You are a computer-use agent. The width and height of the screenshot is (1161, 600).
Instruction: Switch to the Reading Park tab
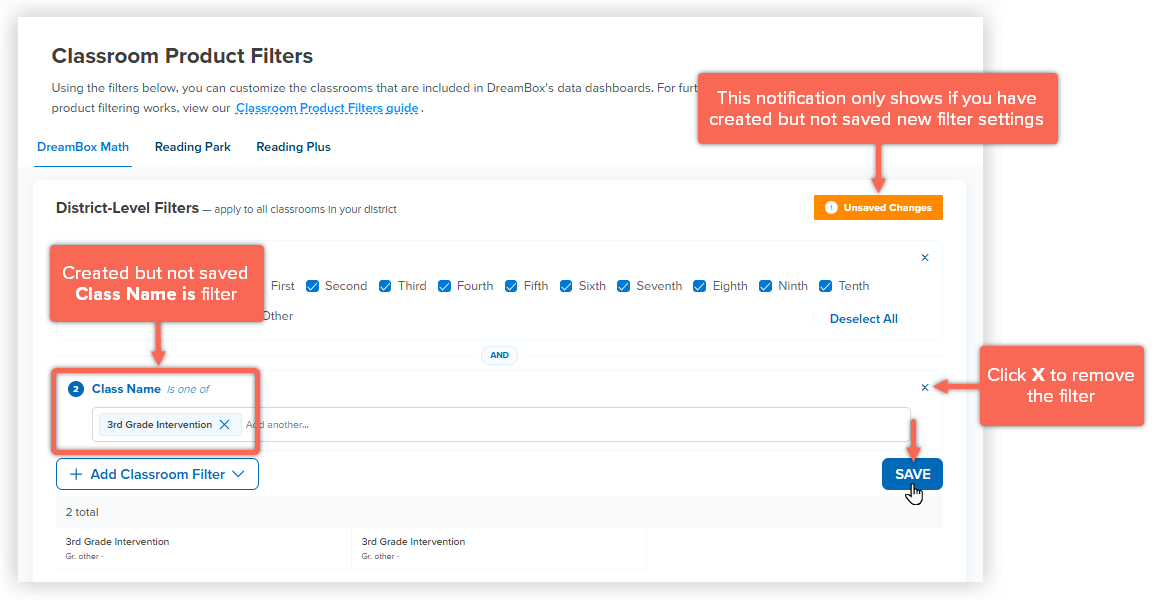pyautogui.click(x=193, y=147)
